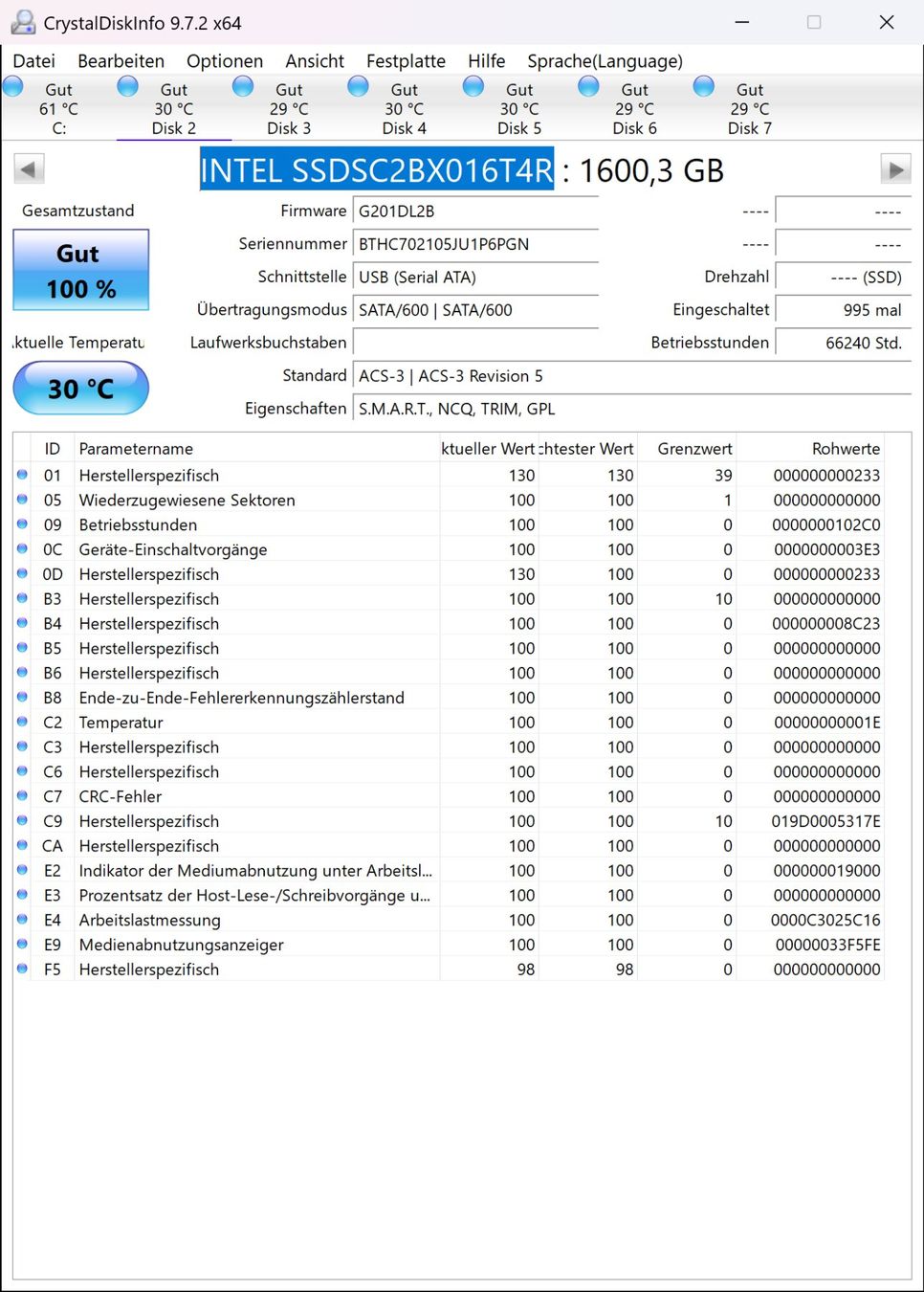Click the Firmware field G201DL2B
The image size is (924, 1292).
coord(475,212)
